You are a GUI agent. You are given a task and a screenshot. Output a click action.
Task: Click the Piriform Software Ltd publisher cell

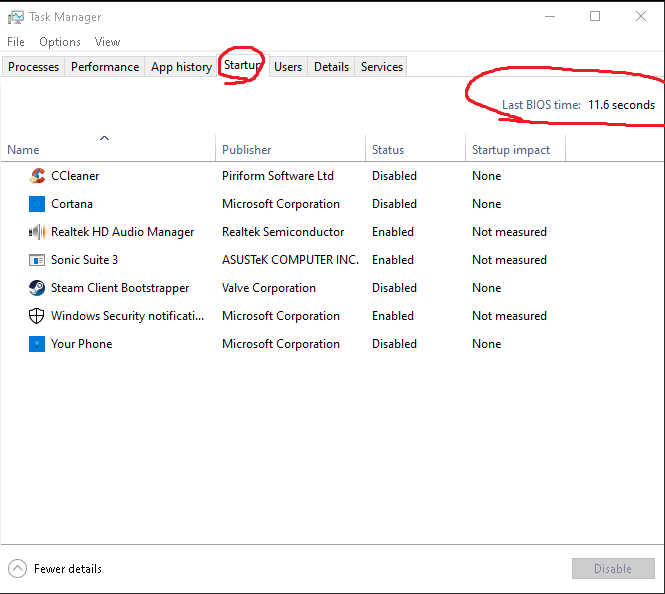[278, 176]
